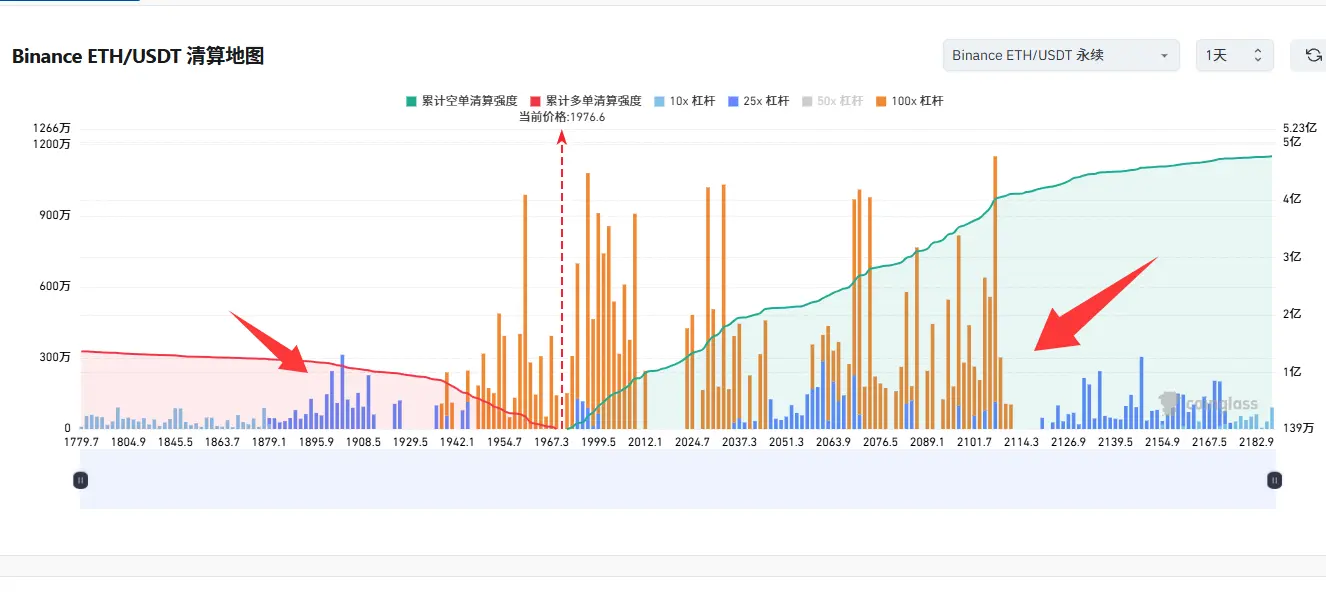Click x-axis label 2089.1
Viewport: 1326px width, 601px height.
click(x=927, y=442)
